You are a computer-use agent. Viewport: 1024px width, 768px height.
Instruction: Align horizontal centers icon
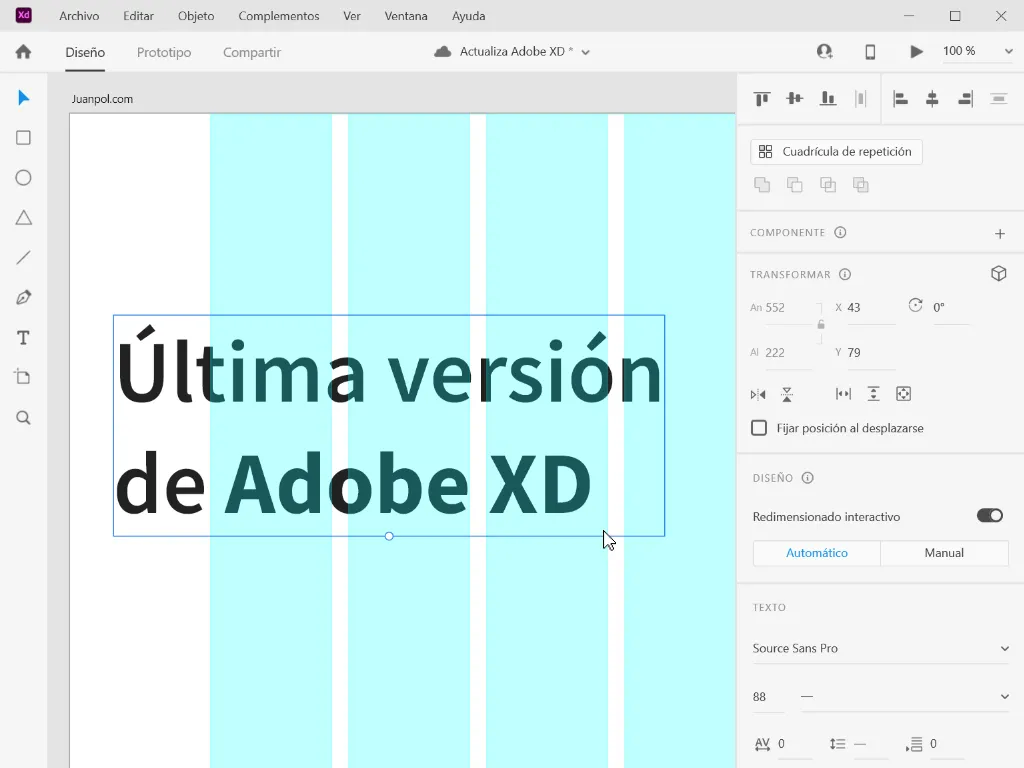933,99
